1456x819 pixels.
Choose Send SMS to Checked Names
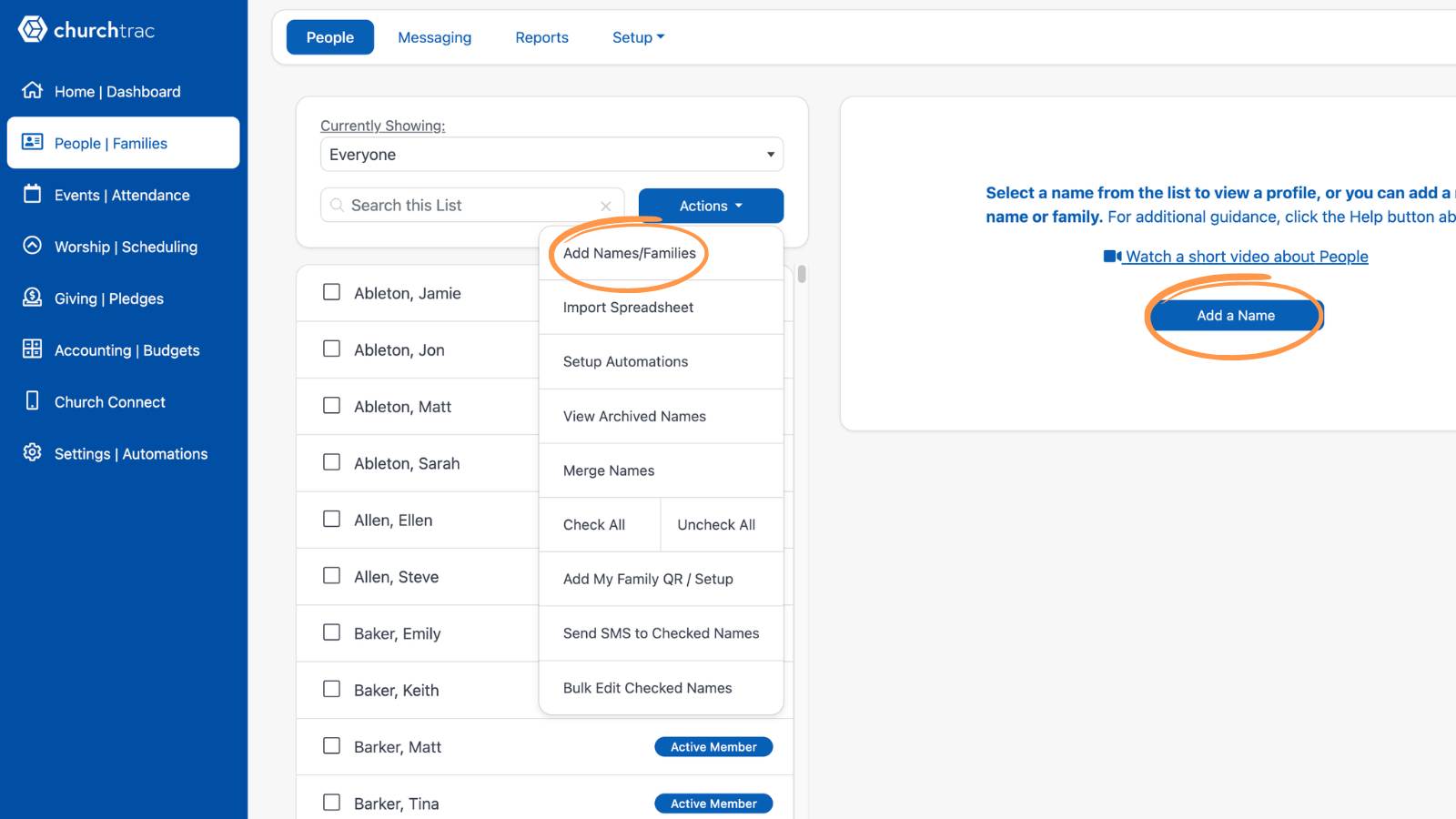pyautogui.click(x=662, y=633)
